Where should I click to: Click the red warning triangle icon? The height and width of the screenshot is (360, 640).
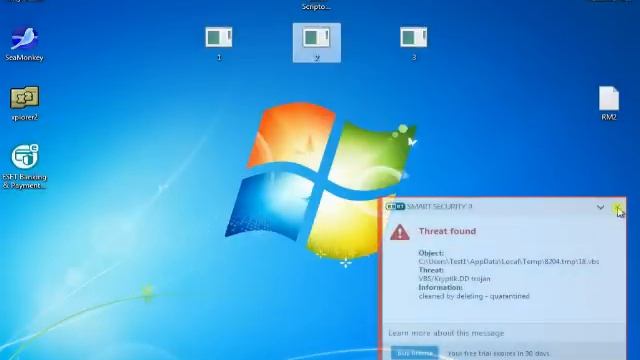(400, 232)
